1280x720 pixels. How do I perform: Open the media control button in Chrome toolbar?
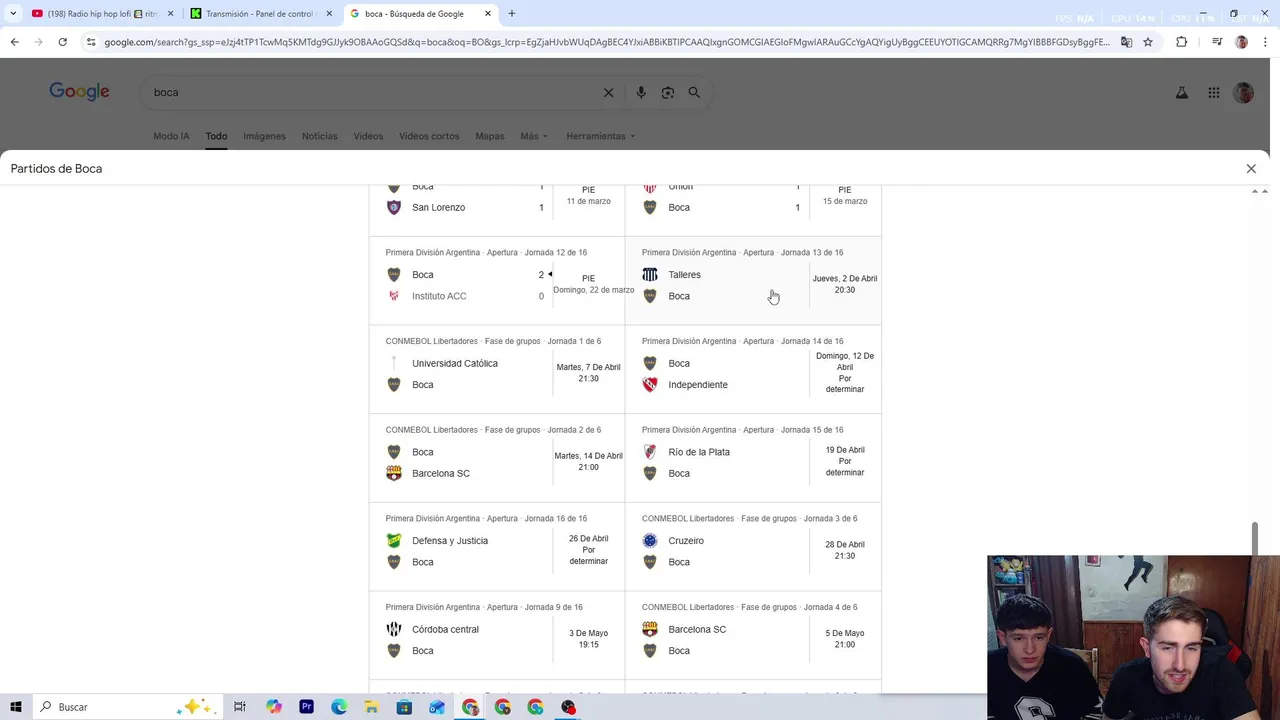(1217, 42)
